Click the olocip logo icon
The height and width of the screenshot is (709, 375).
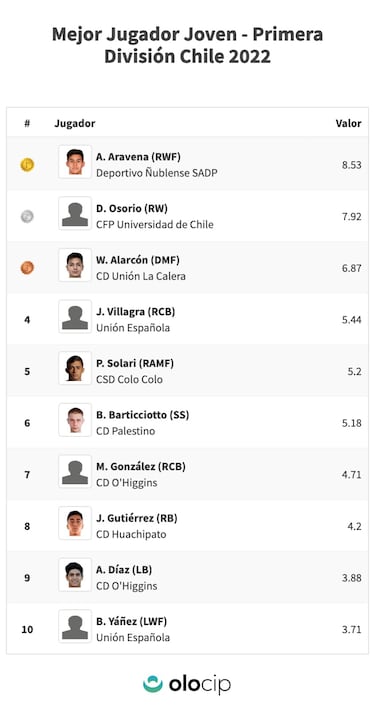pos(153,684)
